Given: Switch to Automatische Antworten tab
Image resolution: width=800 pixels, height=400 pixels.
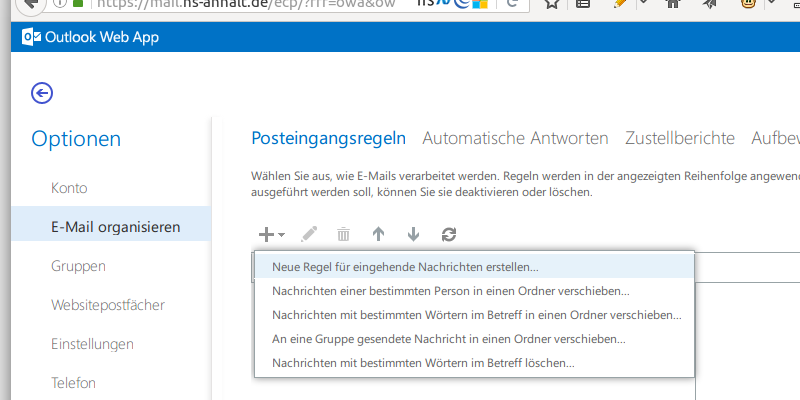Looking at the screenshot, I should (515, 138).
